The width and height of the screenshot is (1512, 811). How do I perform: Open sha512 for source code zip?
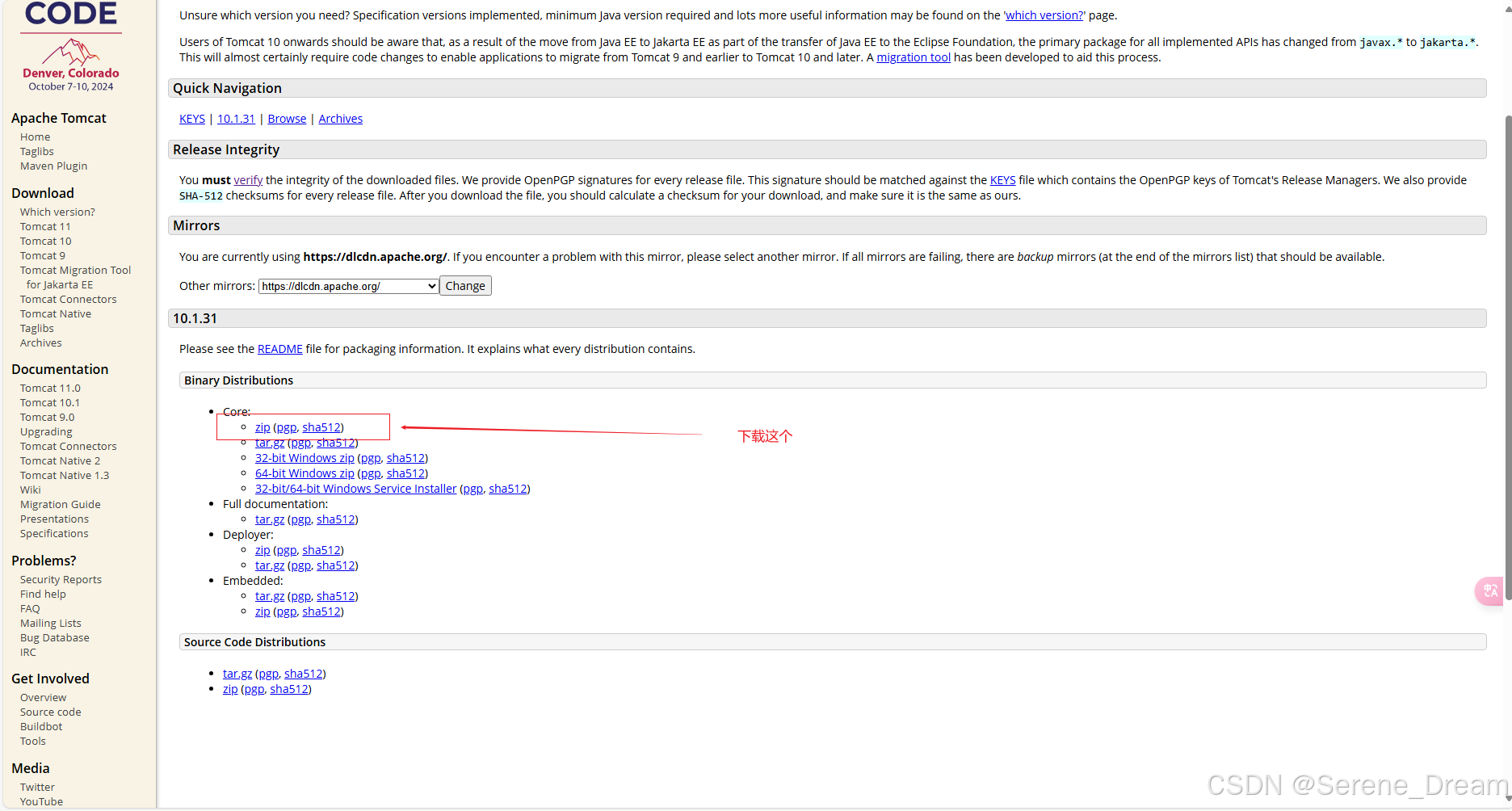289,689
